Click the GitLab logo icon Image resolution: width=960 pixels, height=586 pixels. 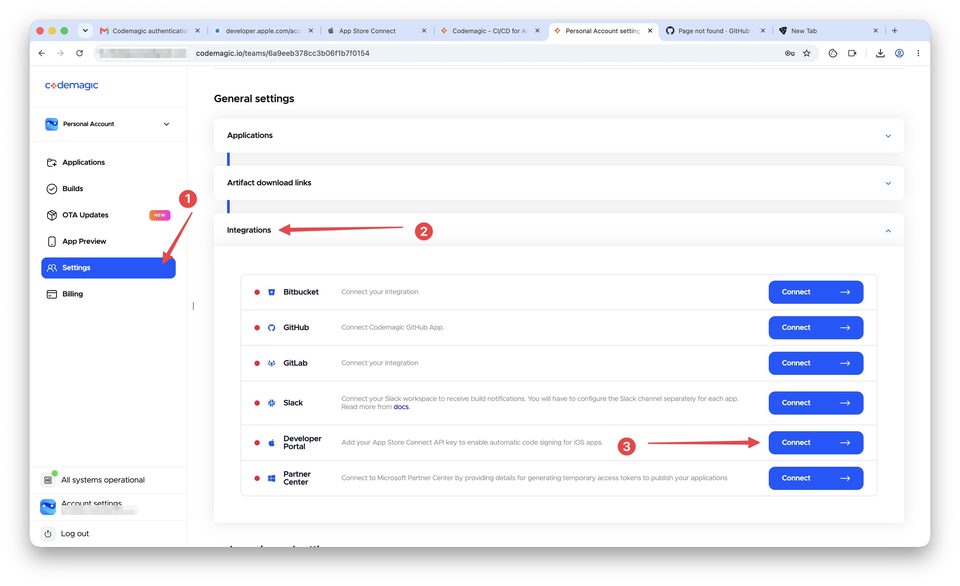pos(271,363)
